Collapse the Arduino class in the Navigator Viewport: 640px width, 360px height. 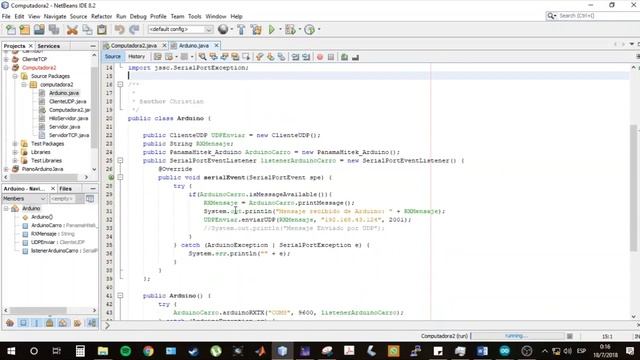click(x=6, y=209)
